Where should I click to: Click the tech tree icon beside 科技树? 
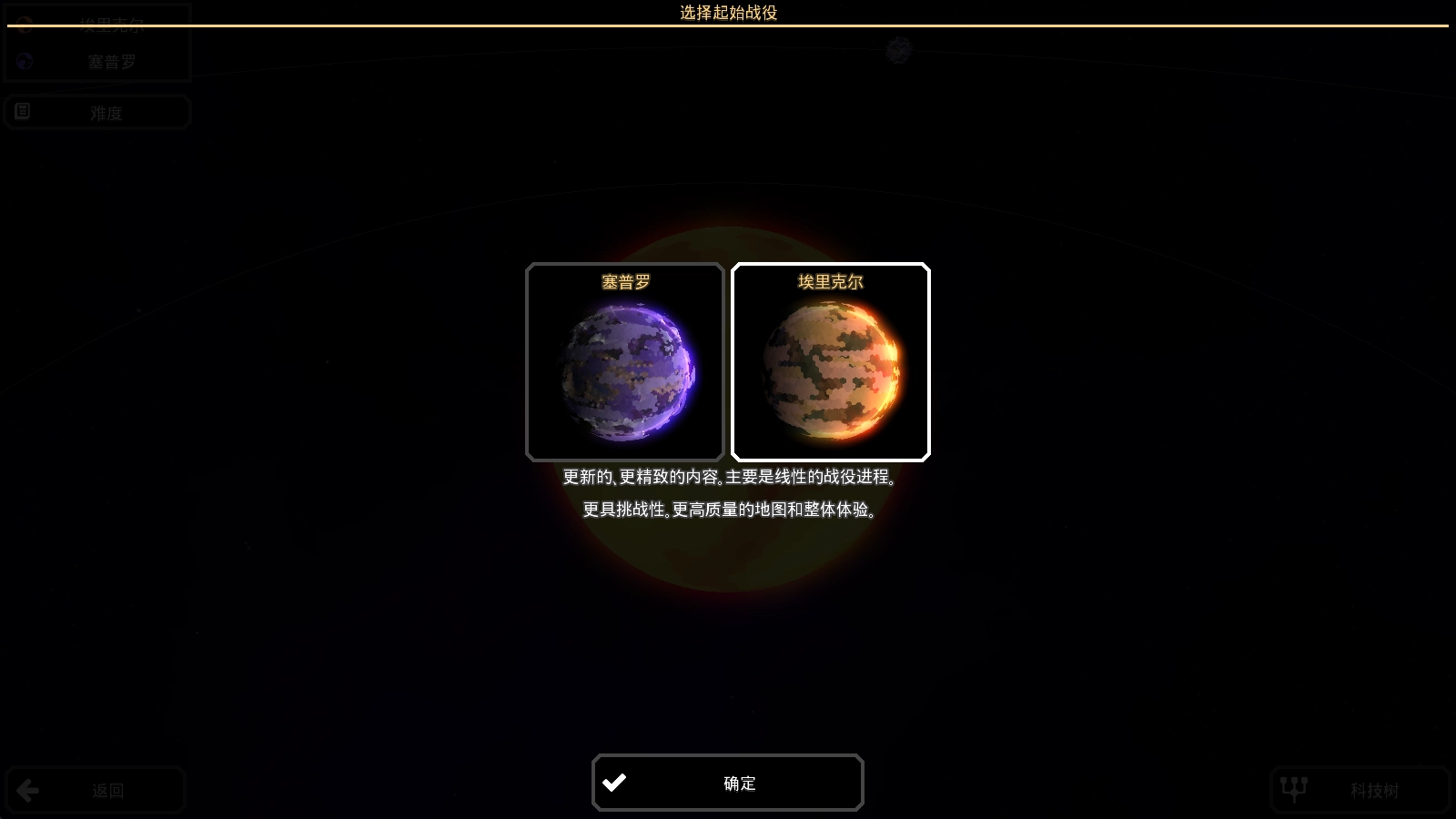(x=1293, y=789)
